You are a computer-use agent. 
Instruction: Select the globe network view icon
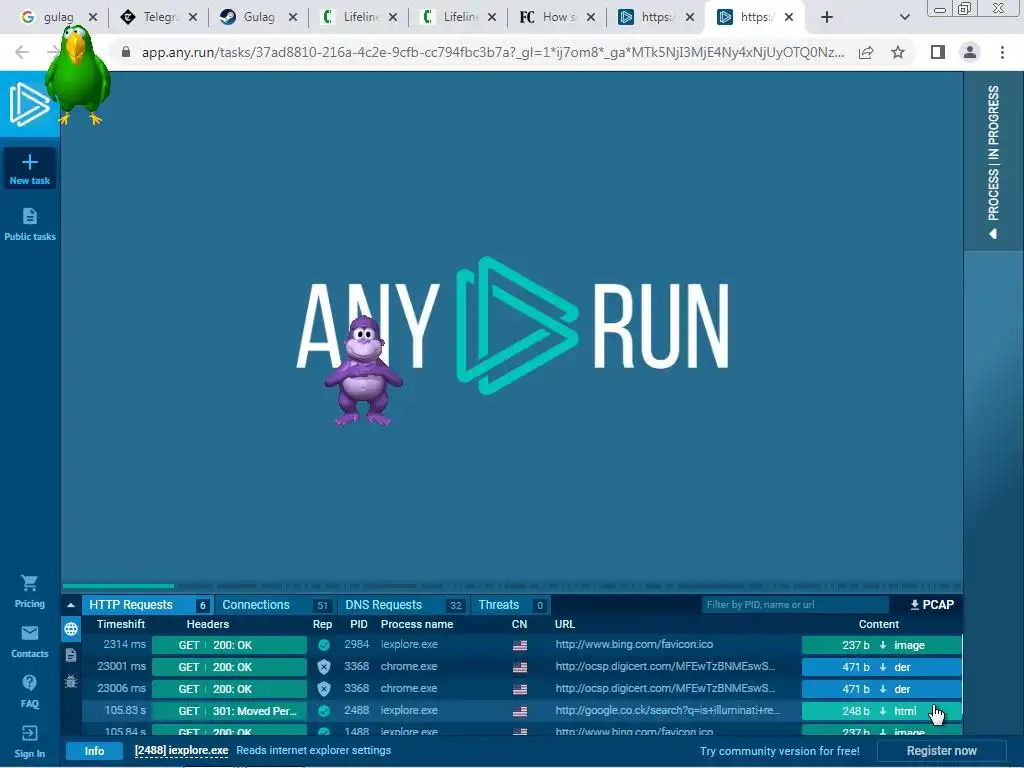tap(71, 629)
